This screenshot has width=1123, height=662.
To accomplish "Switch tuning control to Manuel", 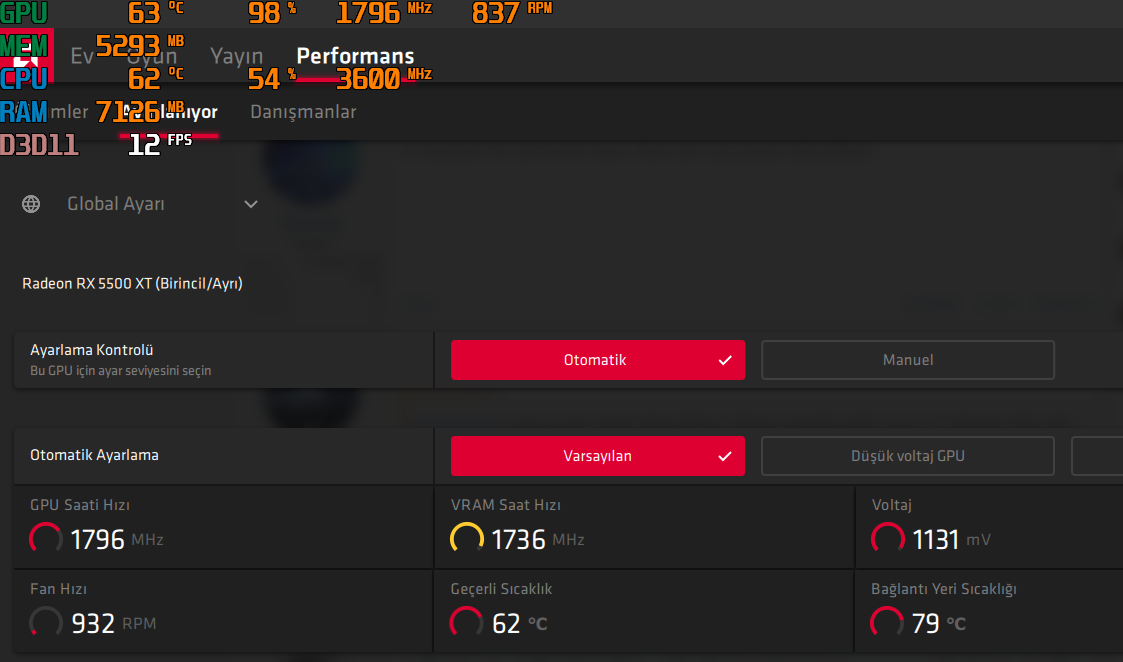I will click(908, 360).
